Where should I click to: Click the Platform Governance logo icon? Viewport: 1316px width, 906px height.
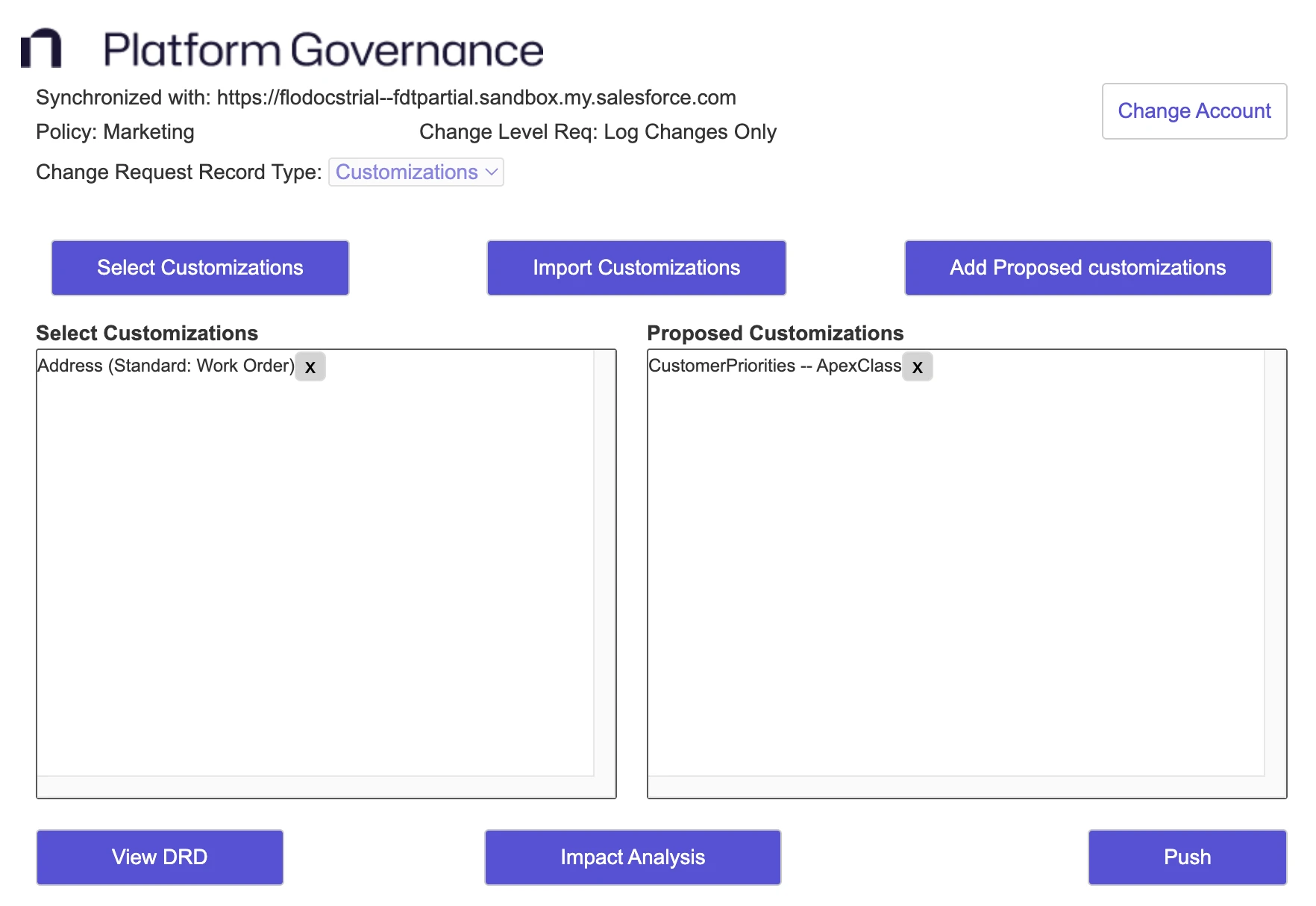click(41, 49)
